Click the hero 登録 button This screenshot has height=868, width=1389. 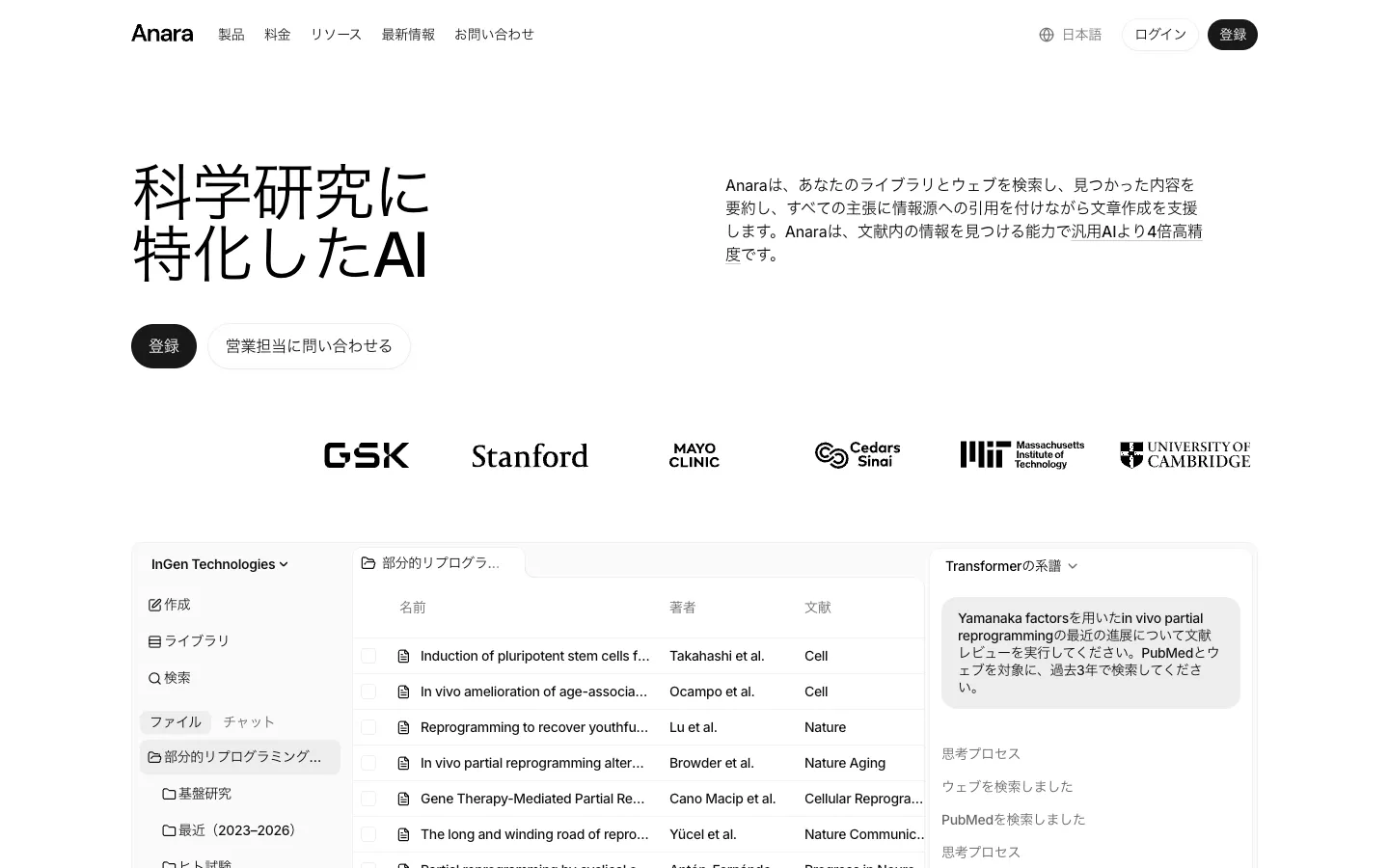pyautogui.click(x=164, y=346)
